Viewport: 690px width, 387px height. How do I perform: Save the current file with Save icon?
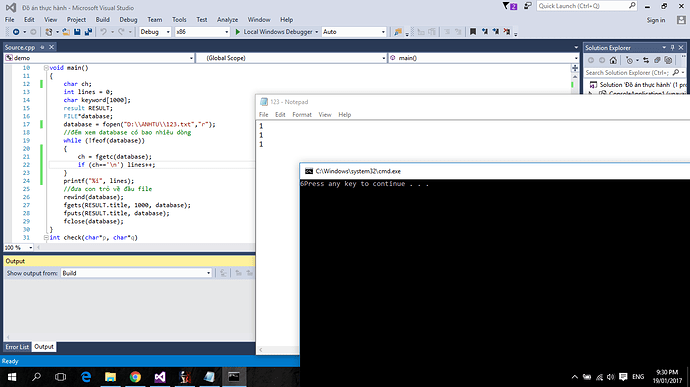(x=77, y=32)
